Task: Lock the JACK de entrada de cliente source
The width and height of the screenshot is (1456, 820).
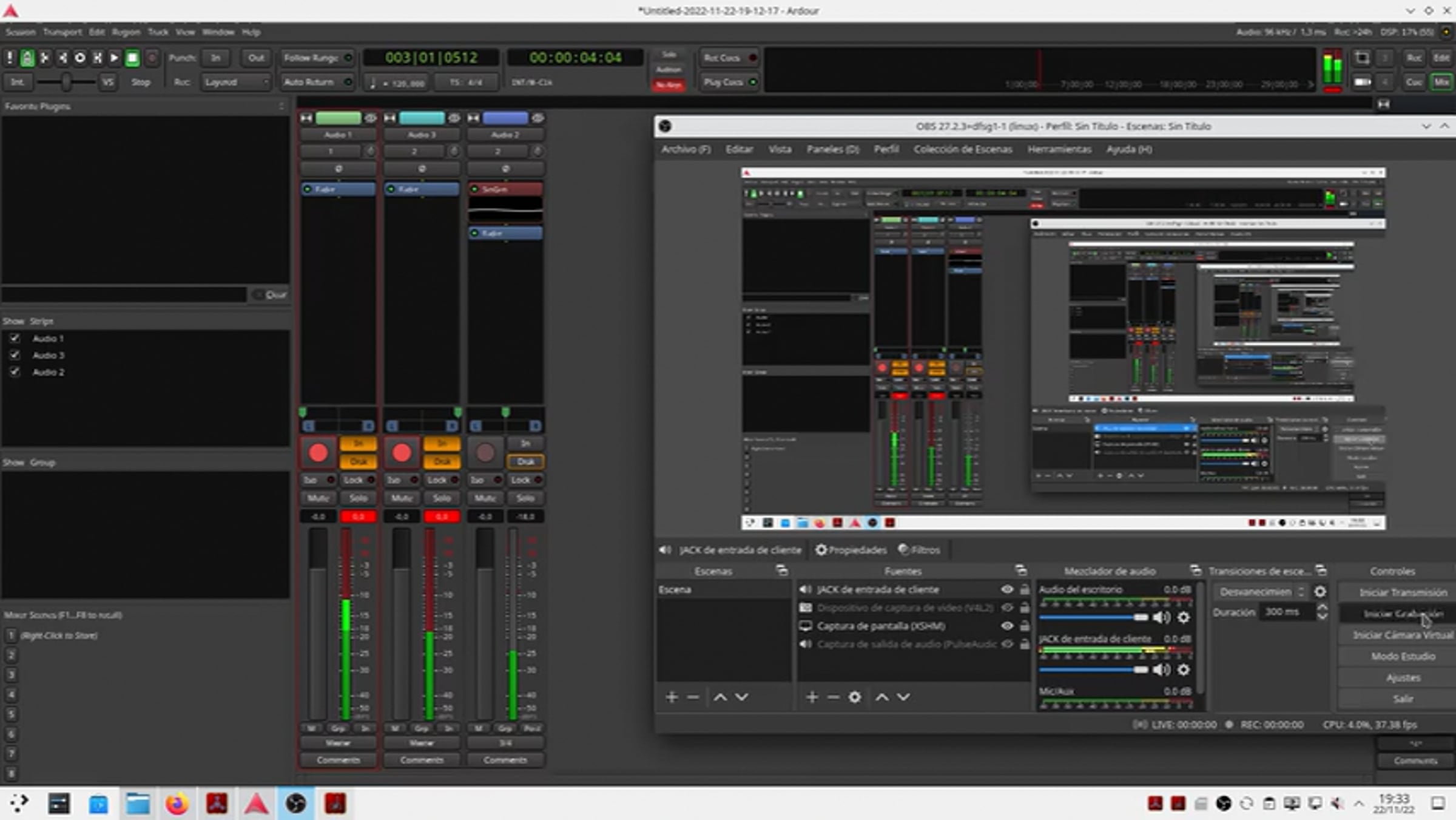Action: (1025, 589)
